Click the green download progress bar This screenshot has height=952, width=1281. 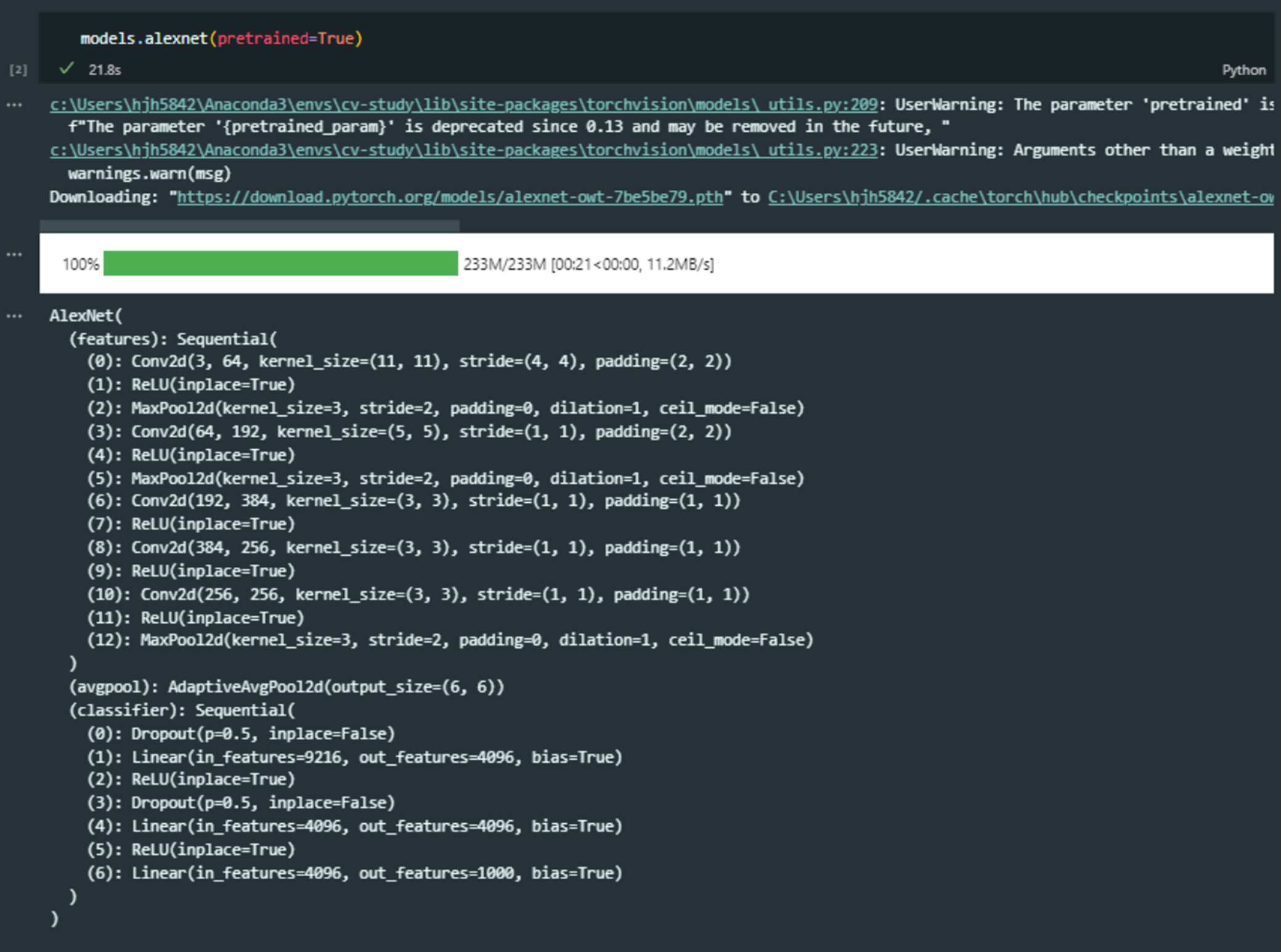coord(281,263)
